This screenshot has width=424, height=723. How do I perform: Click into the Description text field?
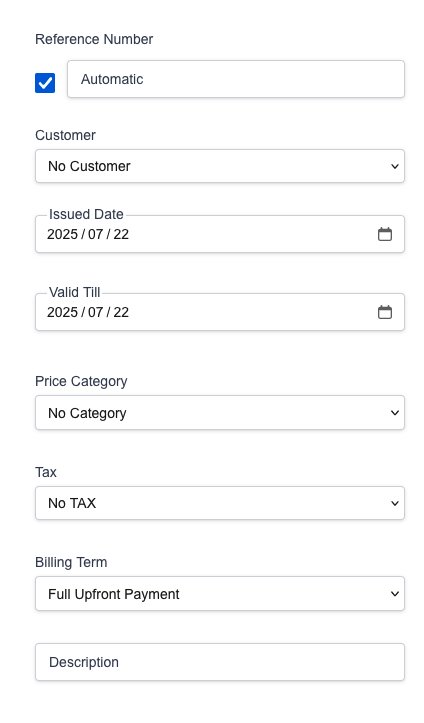click(220, 662)
